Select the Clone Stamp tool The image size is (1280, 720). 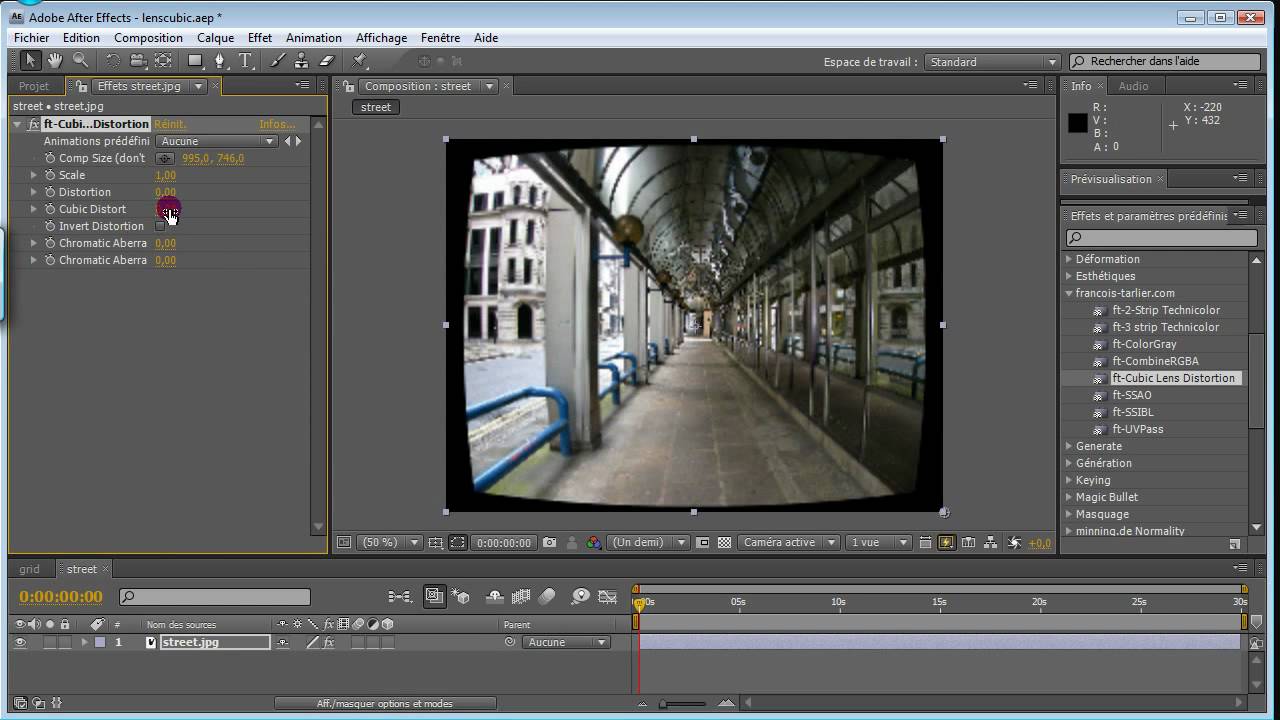click(301, 61)
